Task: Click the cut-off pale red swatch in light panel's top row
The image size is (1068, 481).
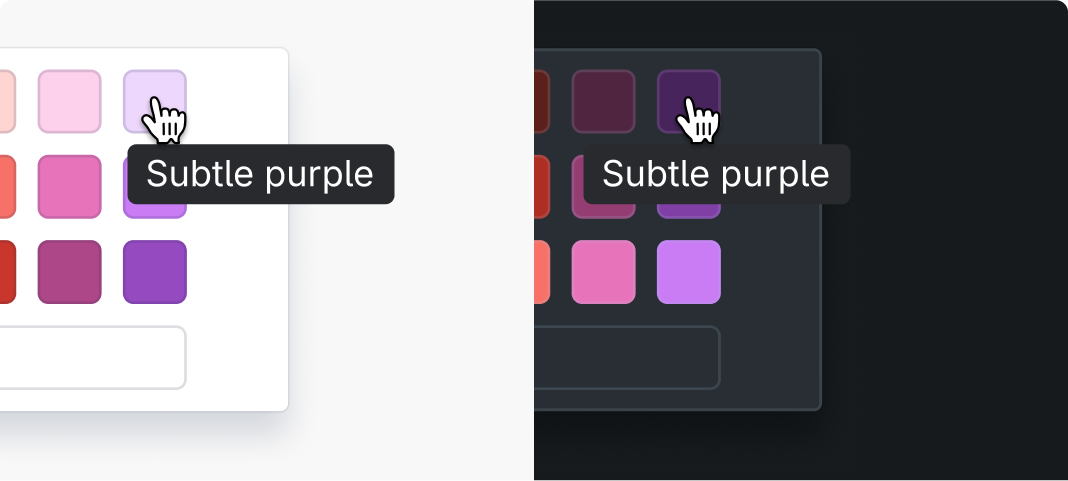Action: pyautogui.click(x=7, y=101)
